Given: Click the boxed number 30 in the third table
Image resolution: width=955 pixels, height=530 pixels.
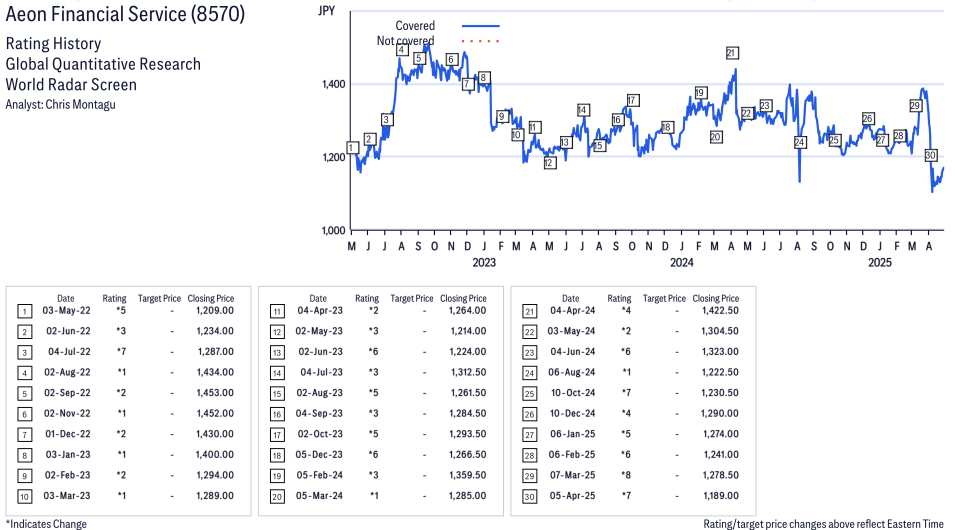Looking at the screenshot, I should tap(530, 496).
